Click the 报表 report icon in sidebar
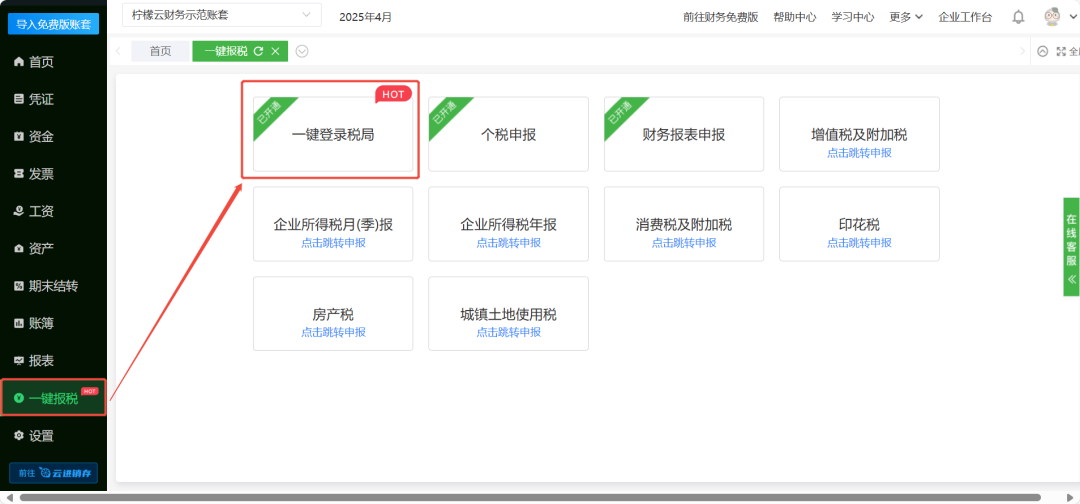This screenshot has height=504, width=1080. tap(19, 361)
